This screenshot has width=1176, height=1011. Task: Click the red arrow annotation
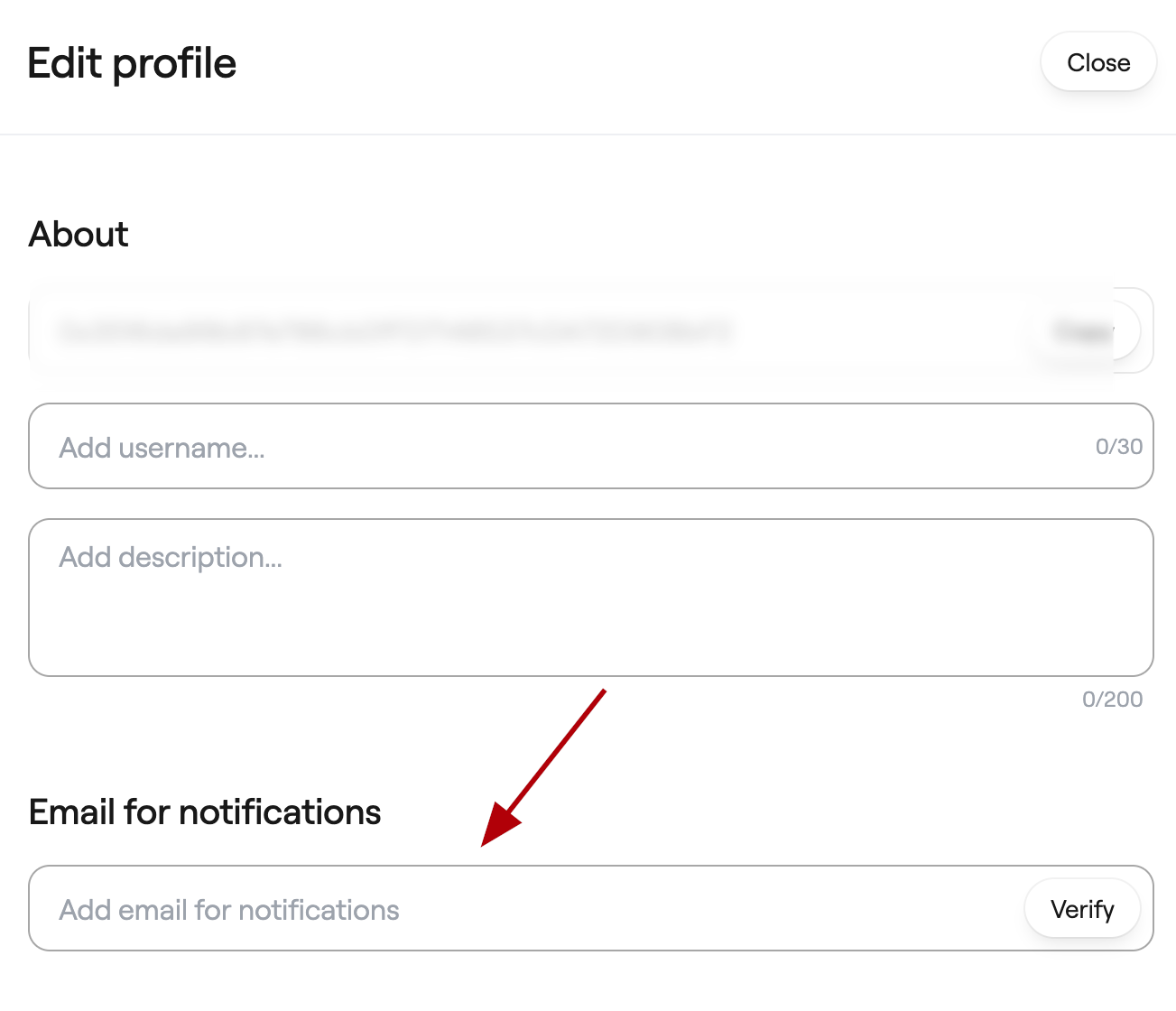(543, 768)
